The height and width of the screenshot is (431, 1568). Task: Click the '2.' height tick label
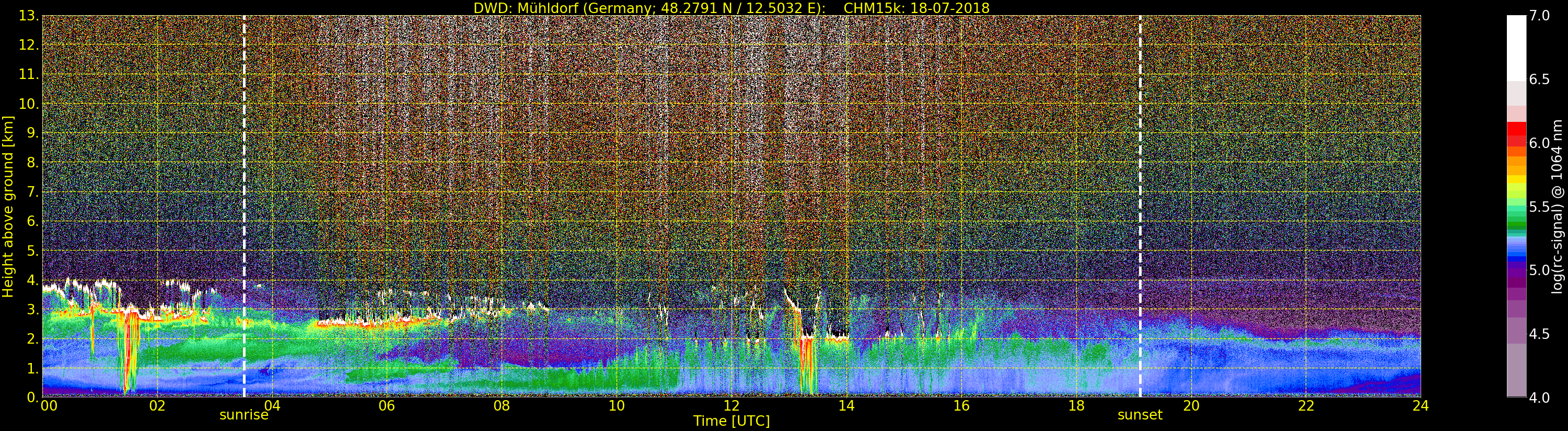(x=32, y=338)
